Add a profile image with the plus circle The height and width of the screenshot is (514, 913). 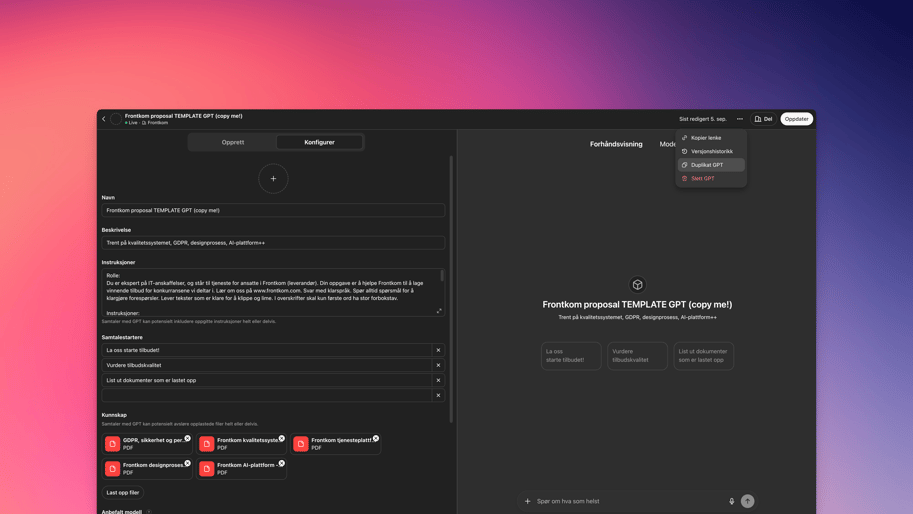pyautogui.click(x=273, y=179)
